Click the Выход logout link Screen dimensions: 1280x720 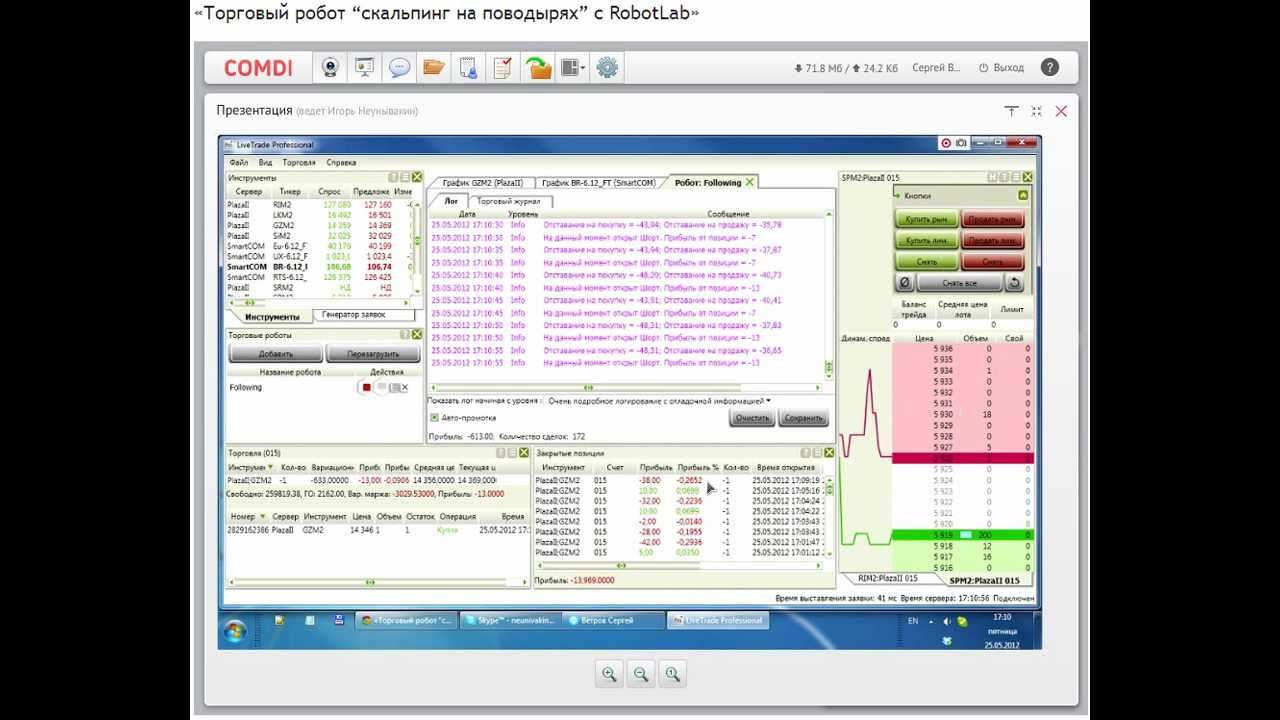point(1002,68)
